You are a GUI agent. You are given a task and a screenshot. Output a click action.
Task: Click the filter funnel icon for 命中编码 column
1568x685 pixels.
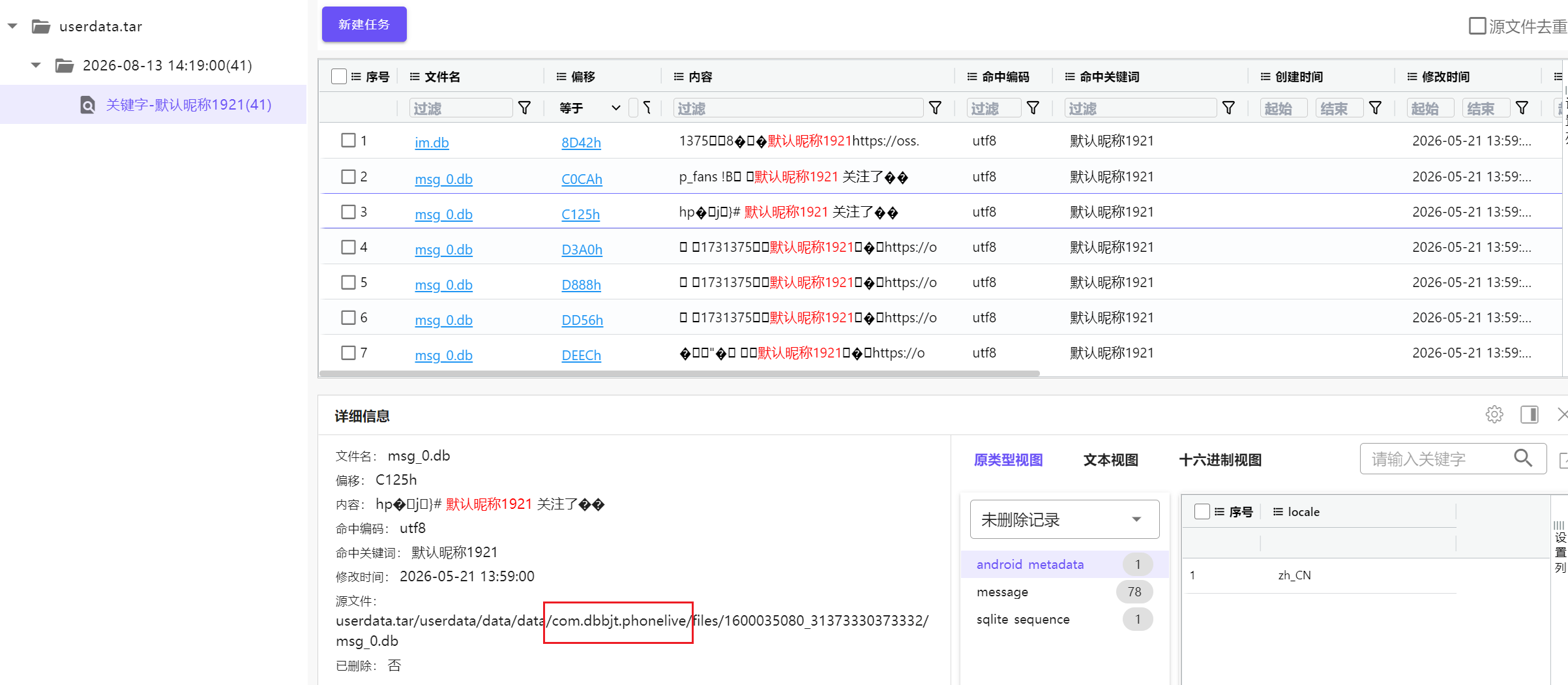click(x=1033, y=108)
